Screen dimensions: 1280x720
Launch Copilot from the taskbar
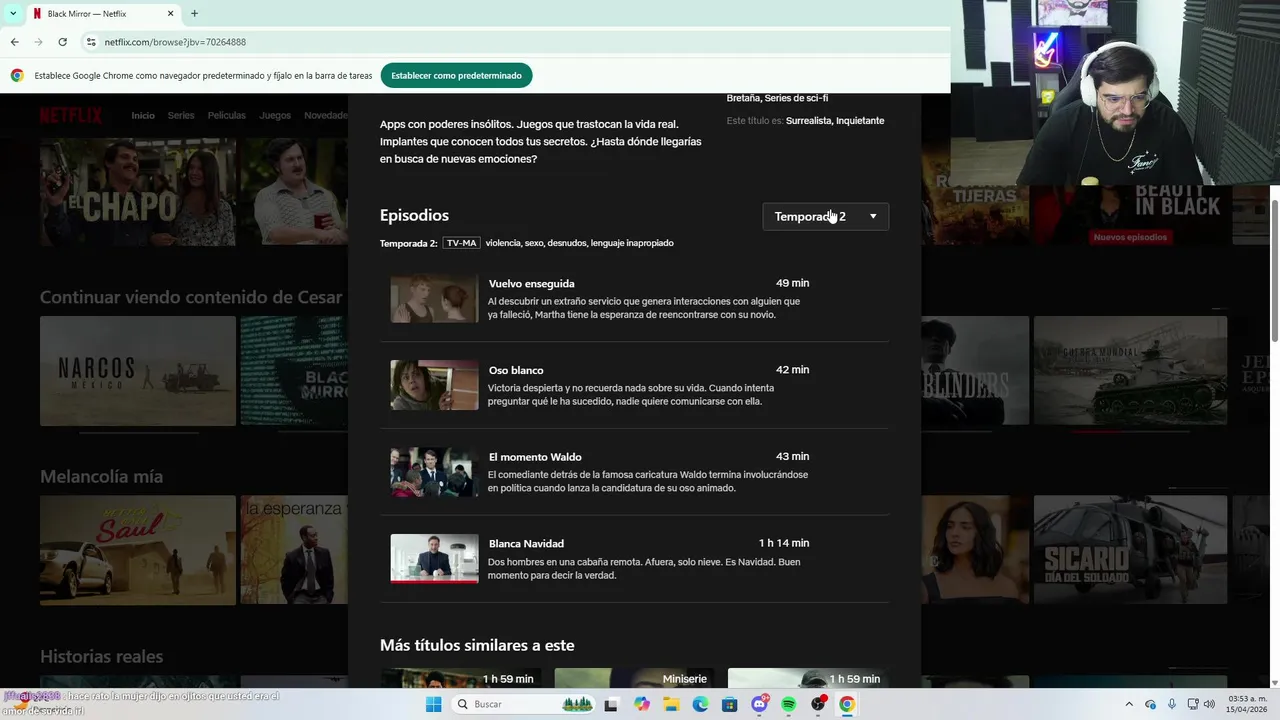pyautogui.click(x=641, y=704)
